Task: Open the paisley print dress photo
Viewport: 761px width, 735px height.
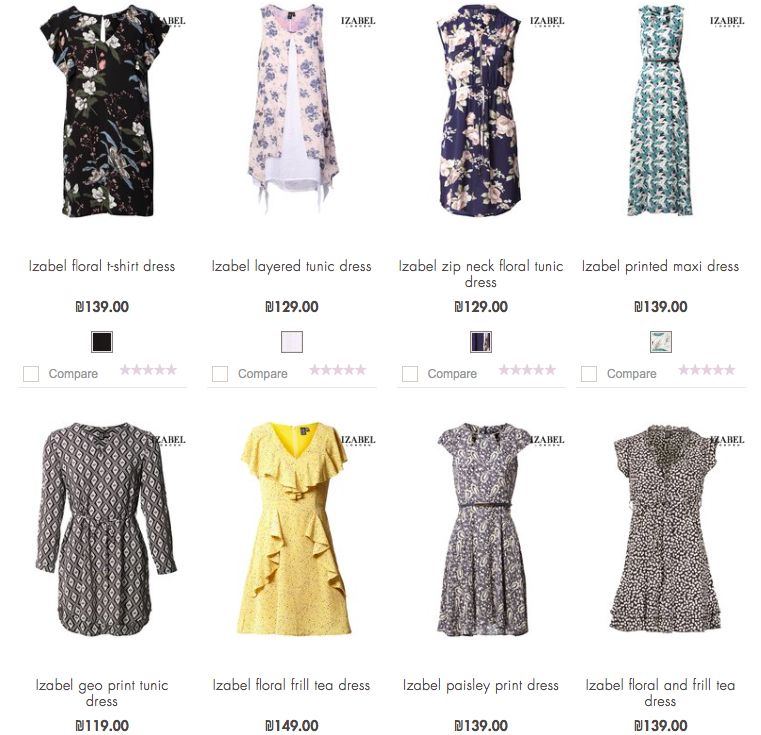Action: coord(481,530)
